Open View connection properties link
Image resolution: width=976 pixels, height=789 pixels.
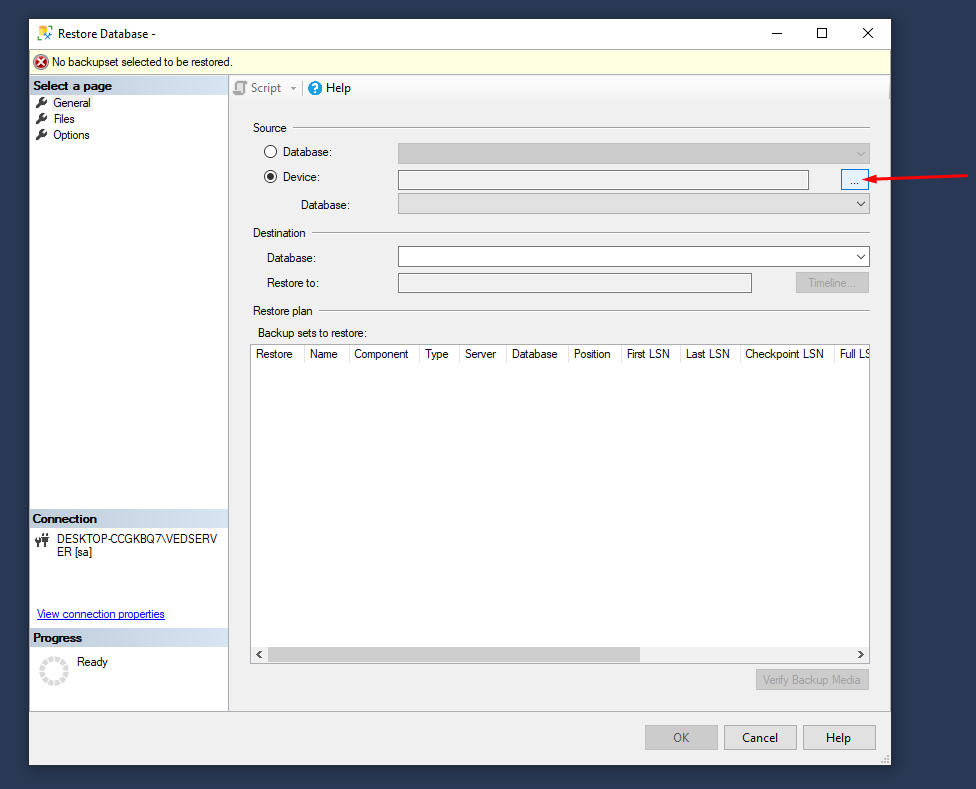(x=101, y=614)
